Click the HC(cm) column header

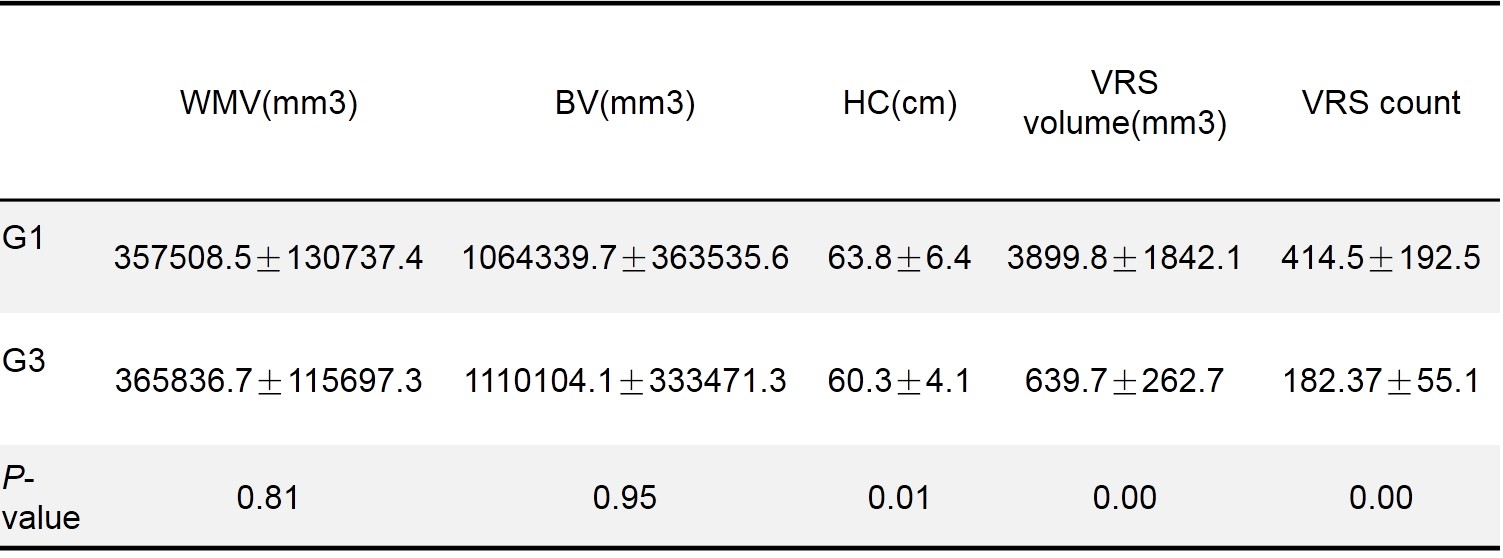[x=899, y=105]
